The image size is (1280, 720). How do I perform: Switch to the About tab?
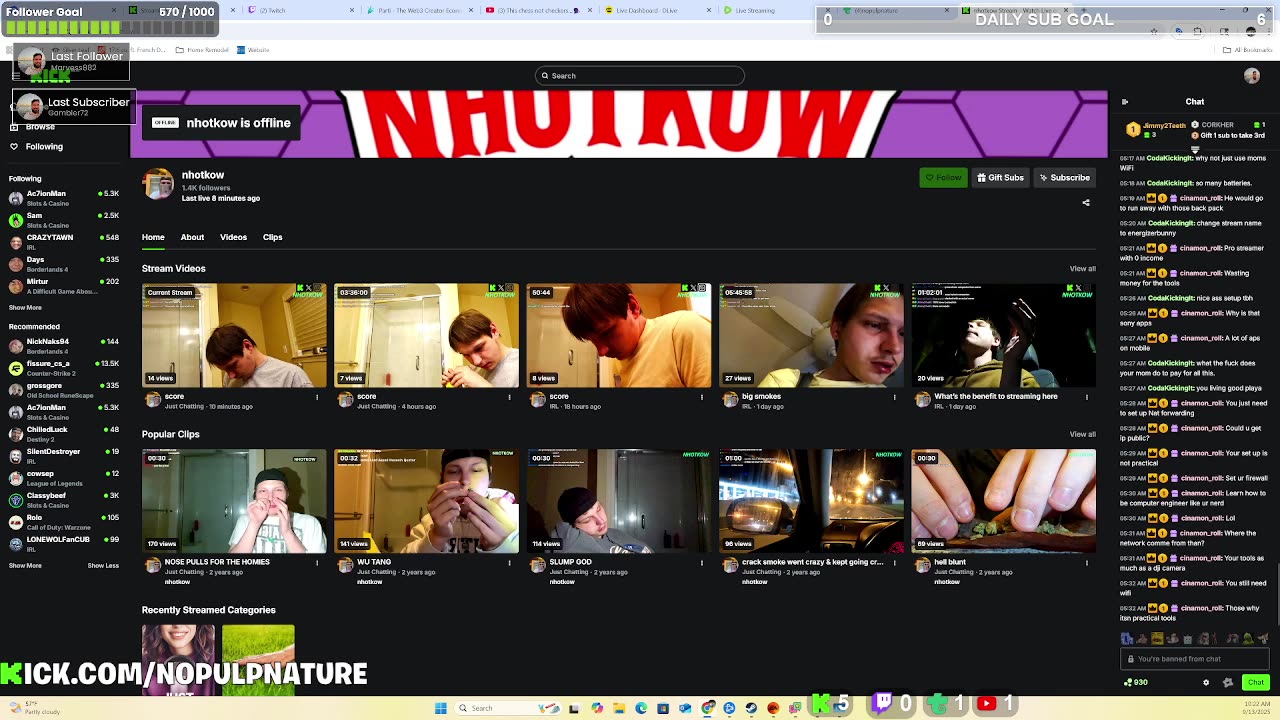(x=192, y=237)
